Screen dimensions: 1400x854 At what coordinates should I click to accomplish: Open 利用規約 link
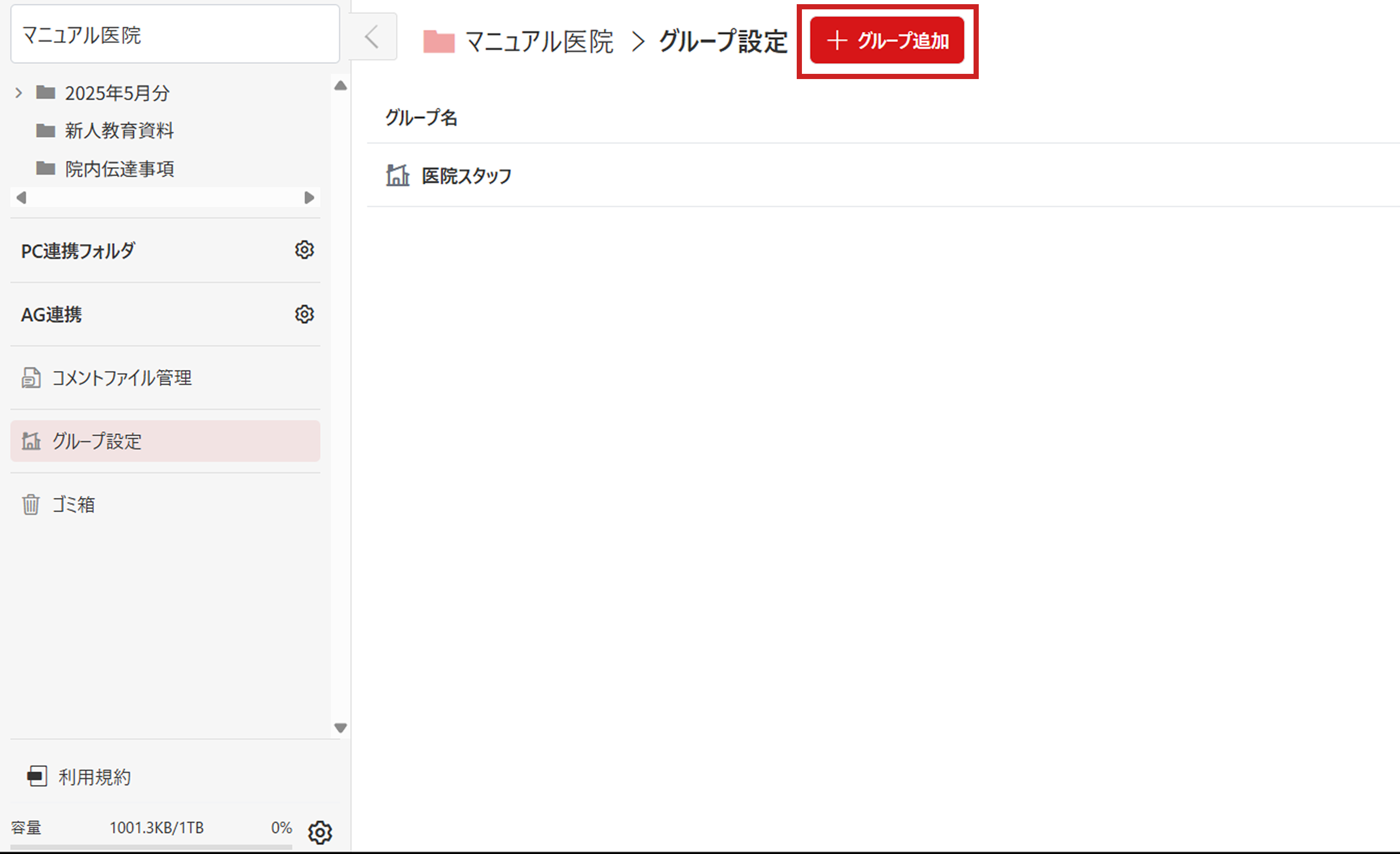coord(95,777)
